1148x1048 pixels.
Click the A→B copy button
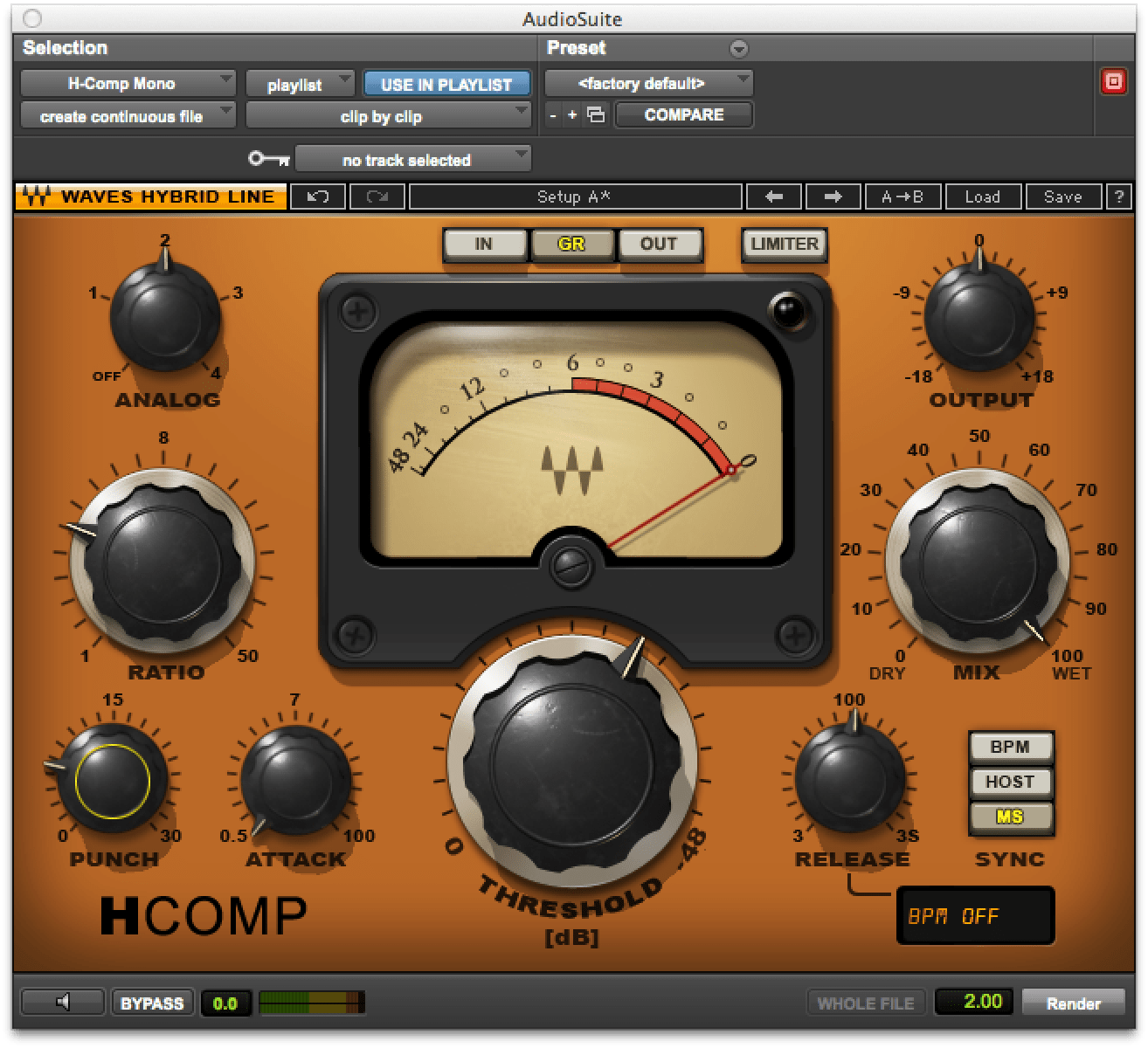902,196
